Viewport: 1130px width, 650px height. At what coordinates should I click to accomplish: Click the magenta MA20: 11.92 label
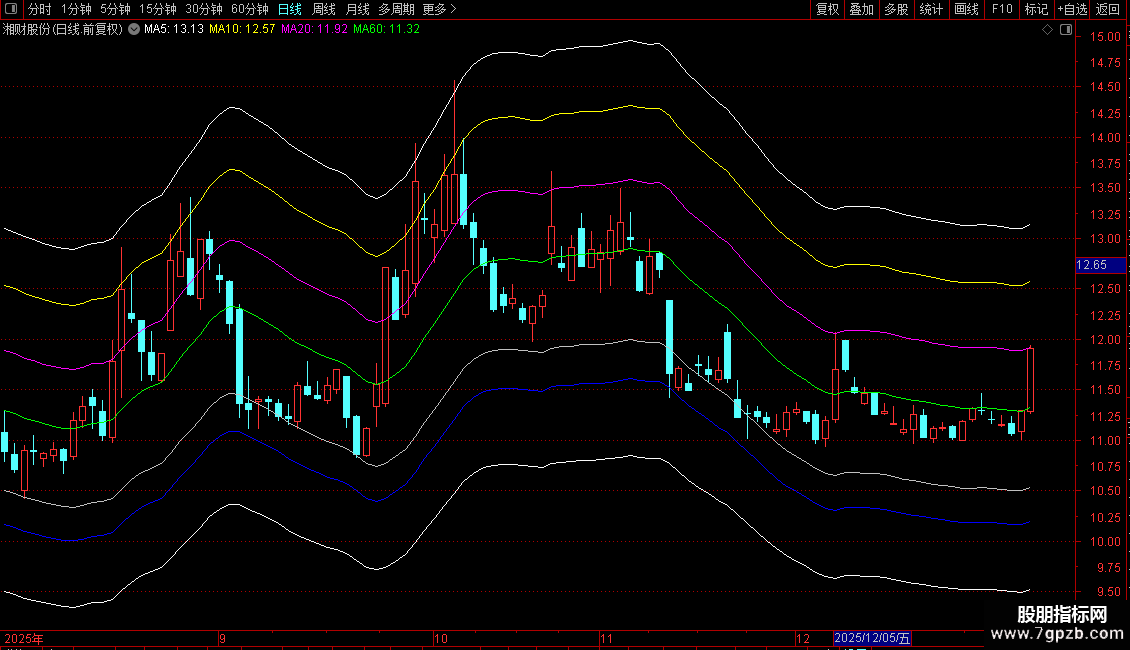tap(314, 29)
